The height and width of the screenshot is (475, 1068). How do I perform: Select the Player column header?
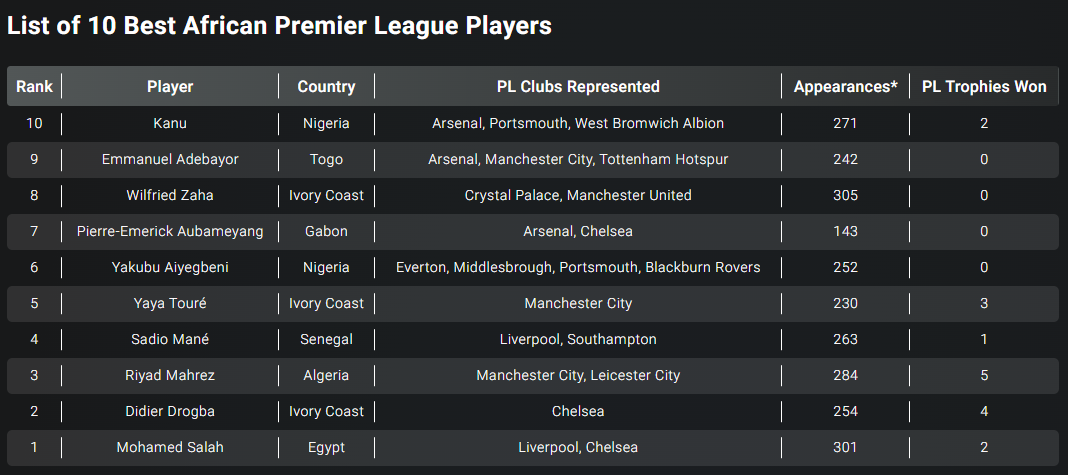170,87
